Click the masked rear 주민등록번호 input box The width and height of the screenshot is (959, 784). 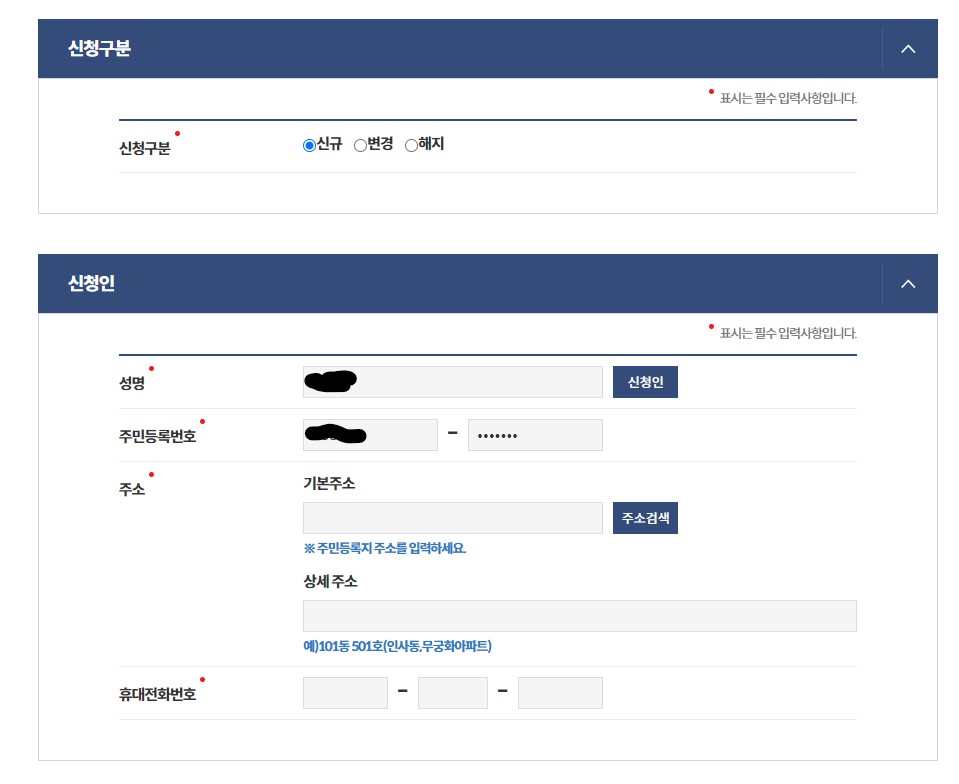pos(534,434)
